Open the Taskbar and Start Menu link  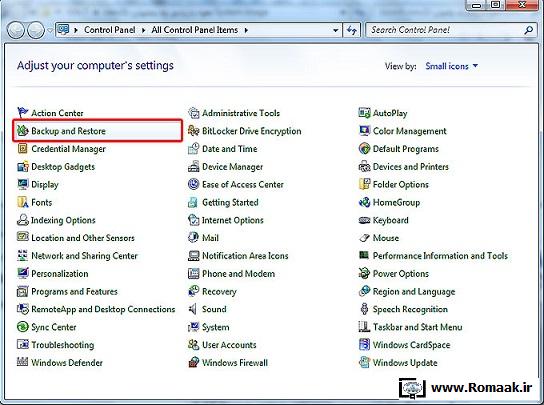point(418,327)
